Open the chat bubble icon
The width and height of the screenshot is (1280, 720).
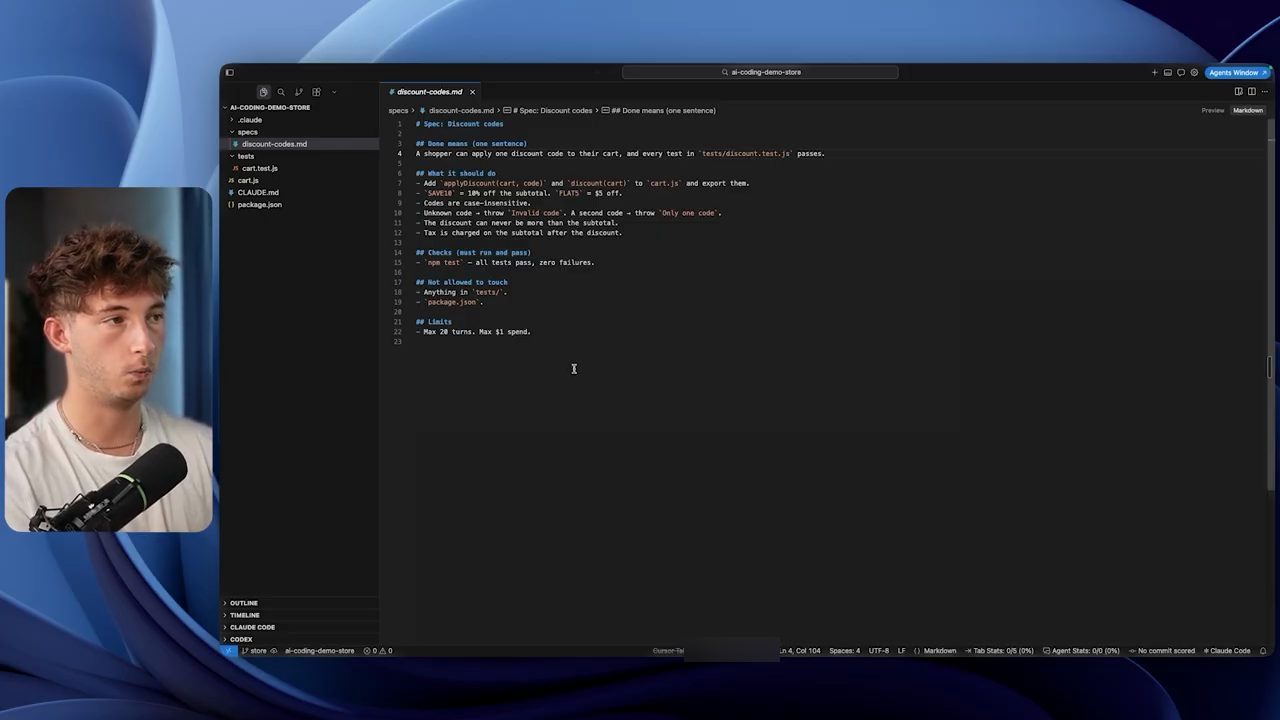(x=1181, y=72)
